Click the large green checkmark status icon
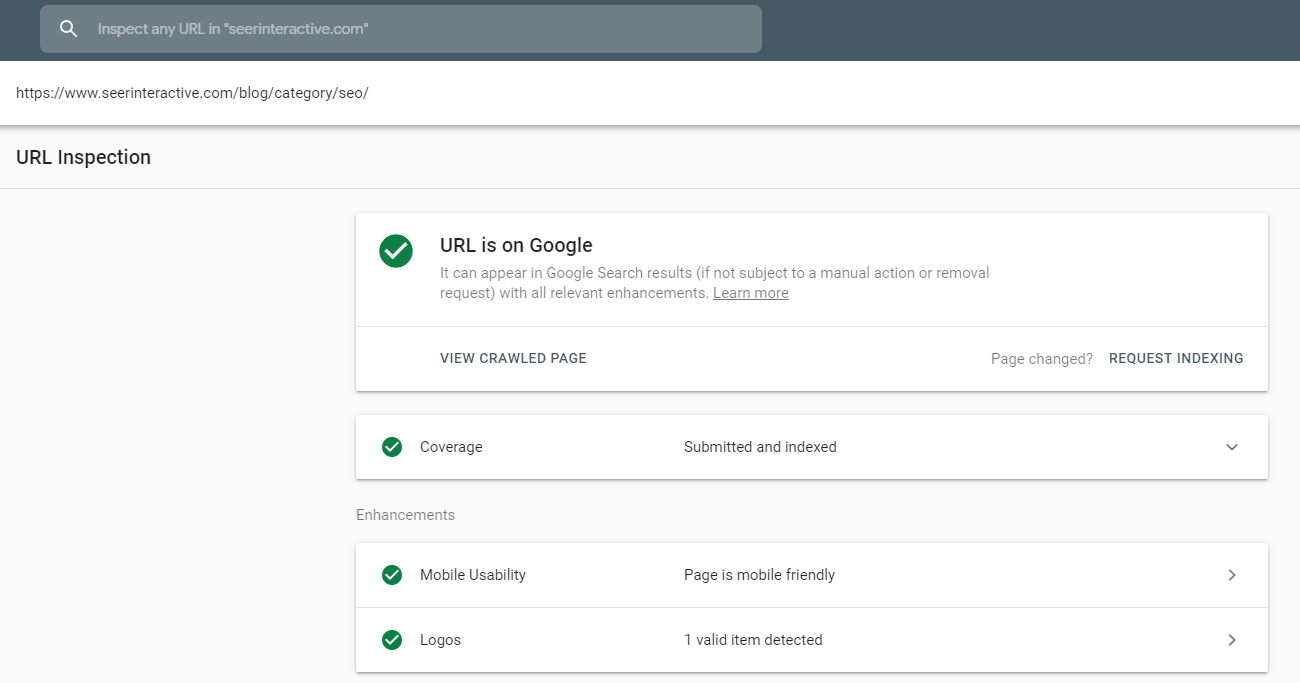Image resolution: width=1300 pixels, height=683 pixels. pyautogui.click(x=396, y=251)
